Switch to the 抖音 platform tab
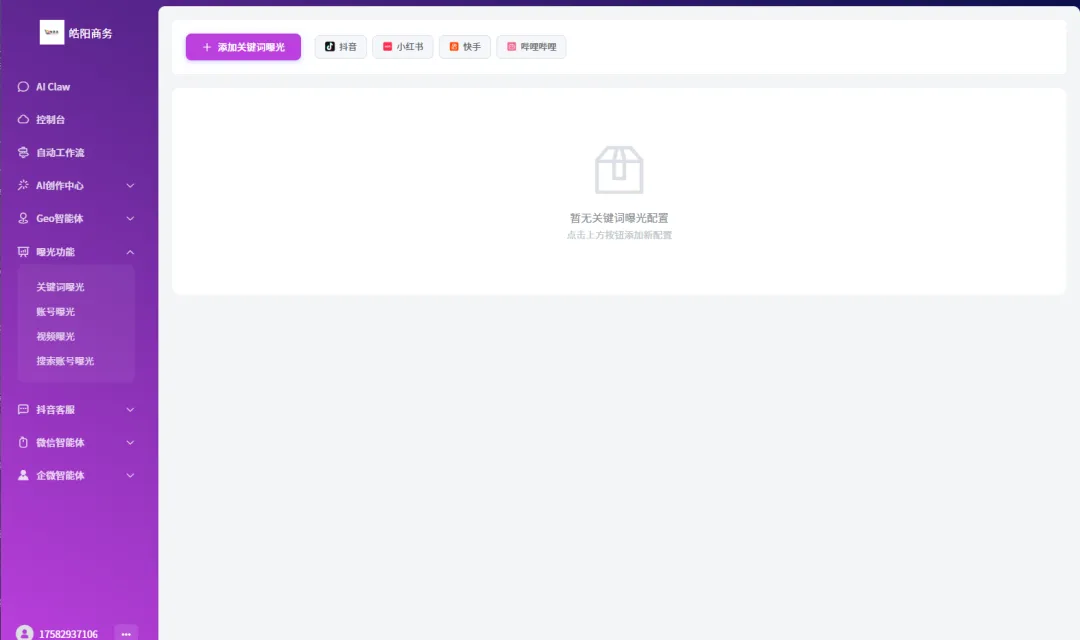Viewport: 1080px width, 640px height. (340, 46)
